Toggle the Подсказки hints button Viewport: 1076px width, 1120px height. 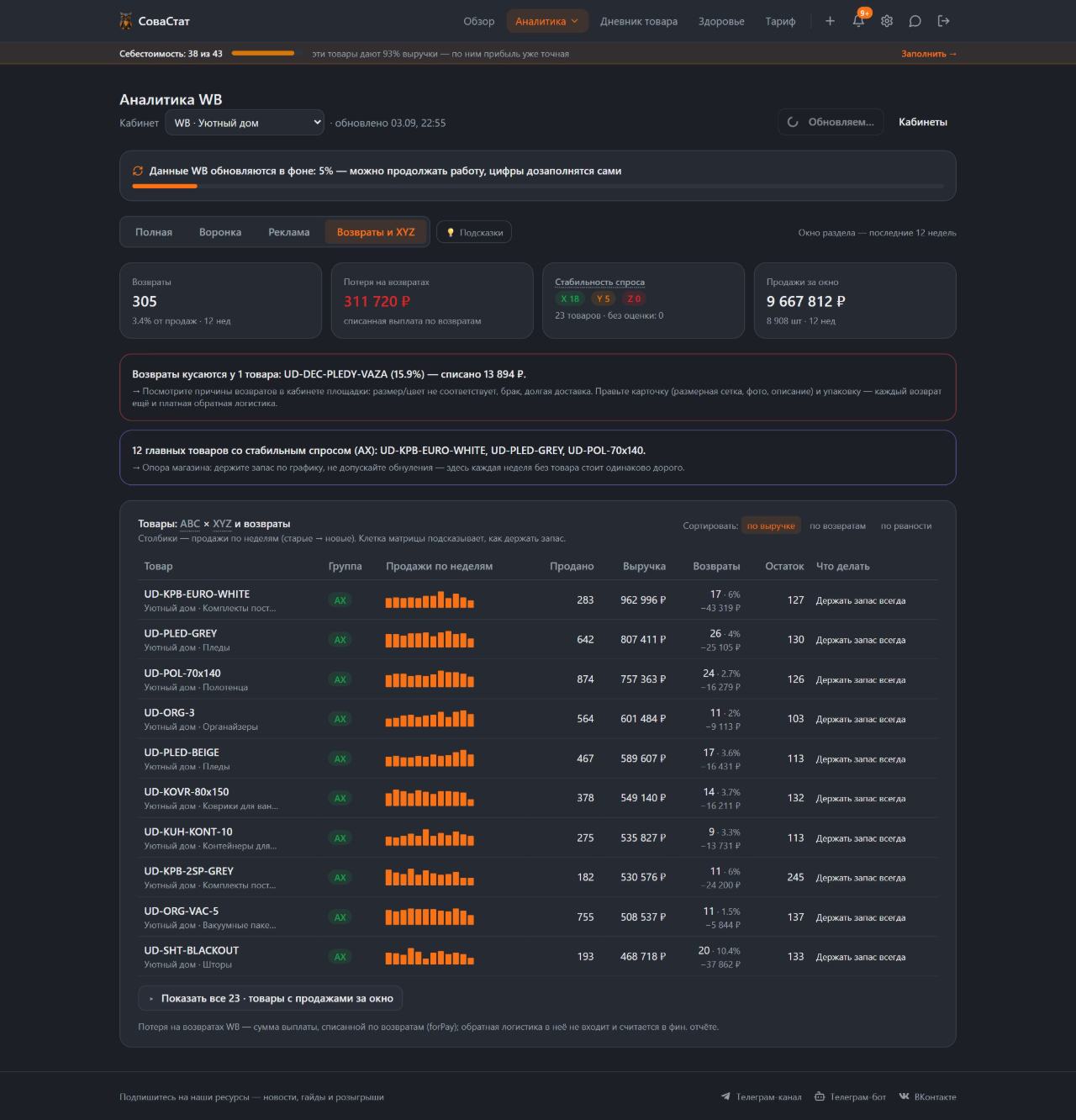[x=474, y=232]
